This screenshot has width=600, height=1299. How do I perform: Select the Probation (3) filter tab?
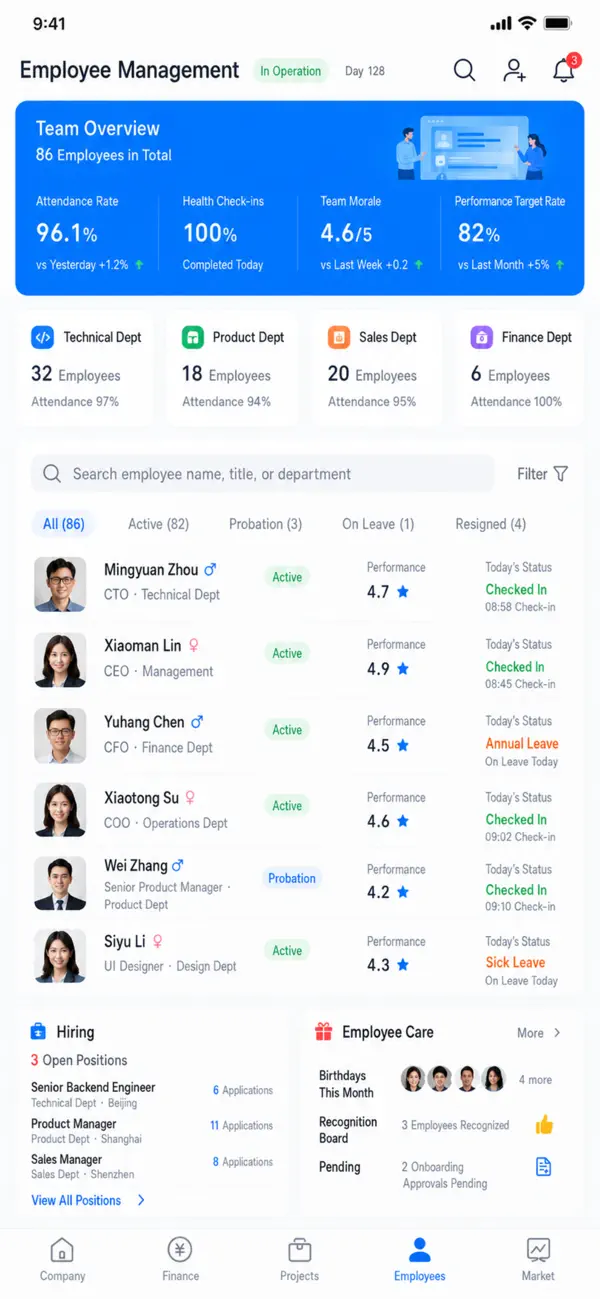265,524
